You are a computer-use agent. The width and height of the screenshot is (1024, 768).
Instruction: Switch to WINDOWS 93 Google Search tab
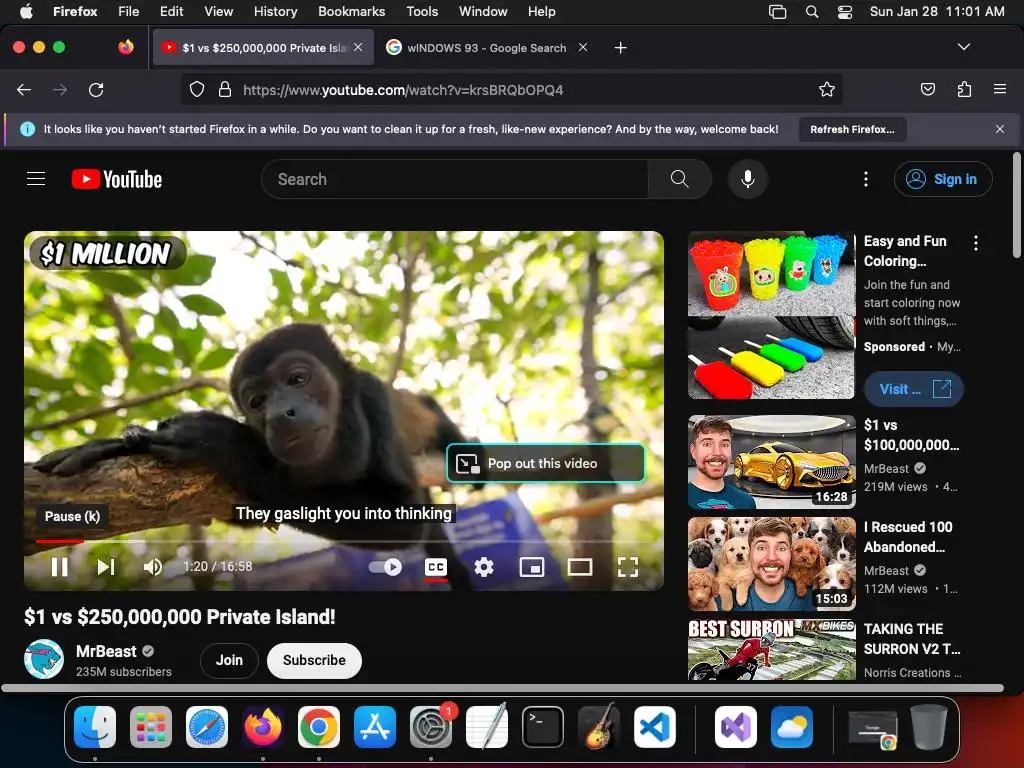click(x=487, y=48)
